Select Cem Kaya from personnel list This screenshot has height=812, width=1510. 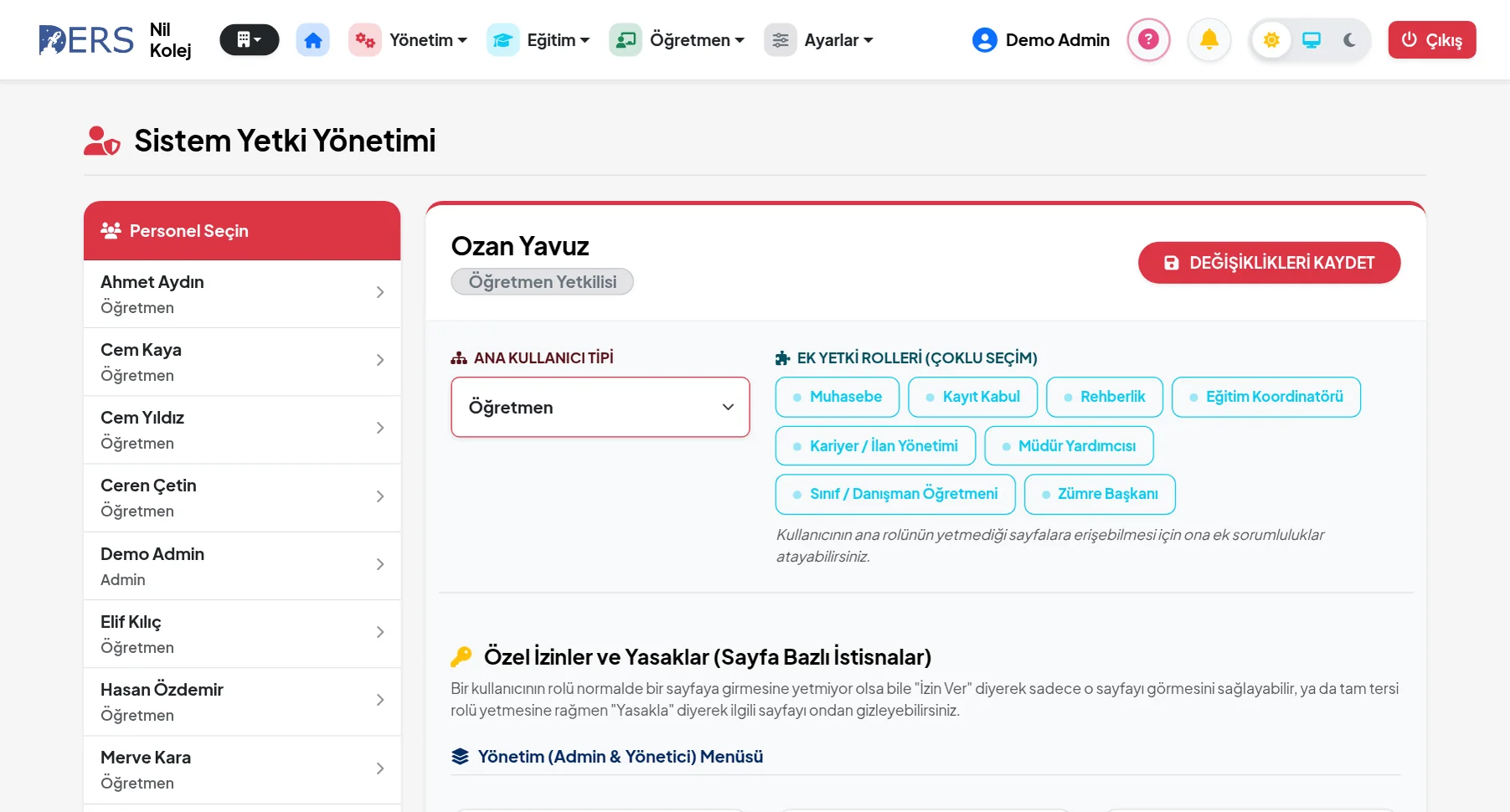point(242,362)
